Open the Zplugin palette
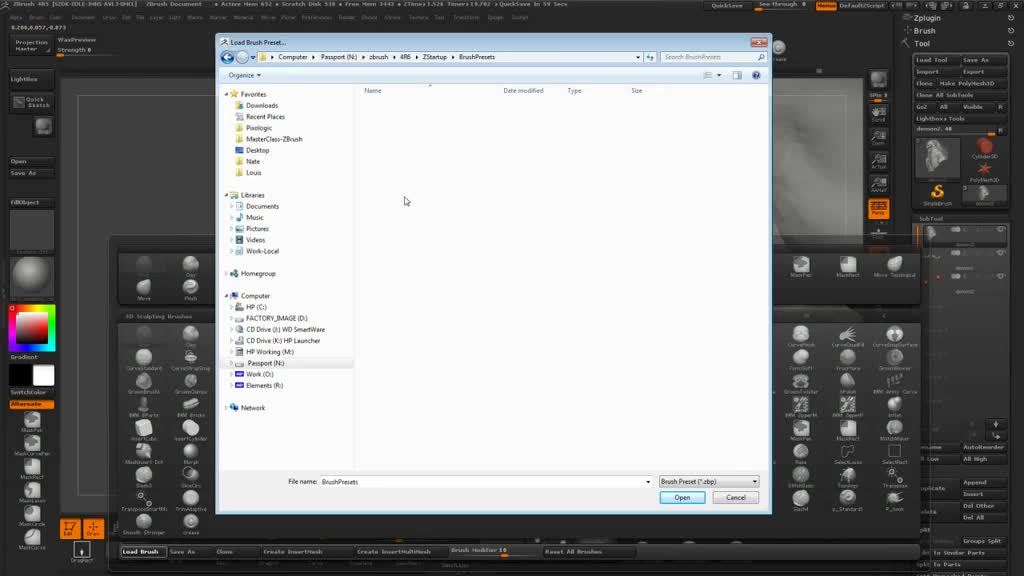Screen dimensions: 1024x576 [927, 18]
